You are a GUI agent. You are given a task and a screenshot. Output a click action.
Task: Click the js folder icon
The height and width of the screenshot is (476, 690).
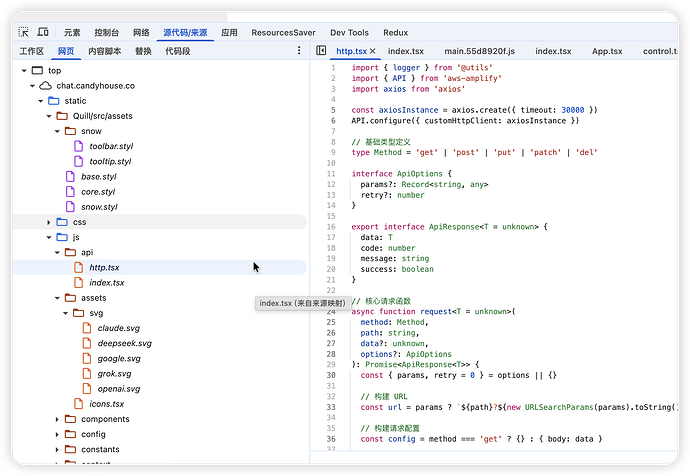pyautogui.click(x=62, y=237)
